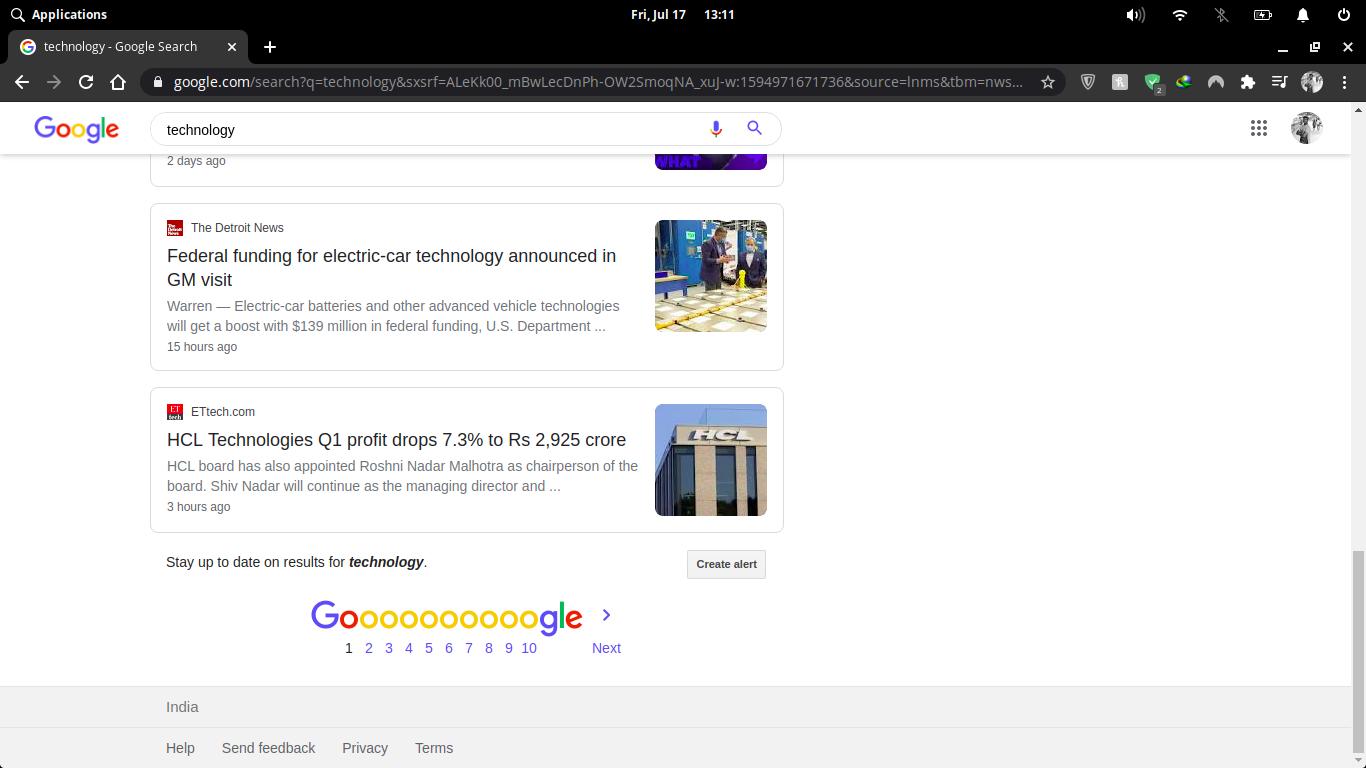Click the India location text in footer
The image size is (1366, 768).
(182, 707)
